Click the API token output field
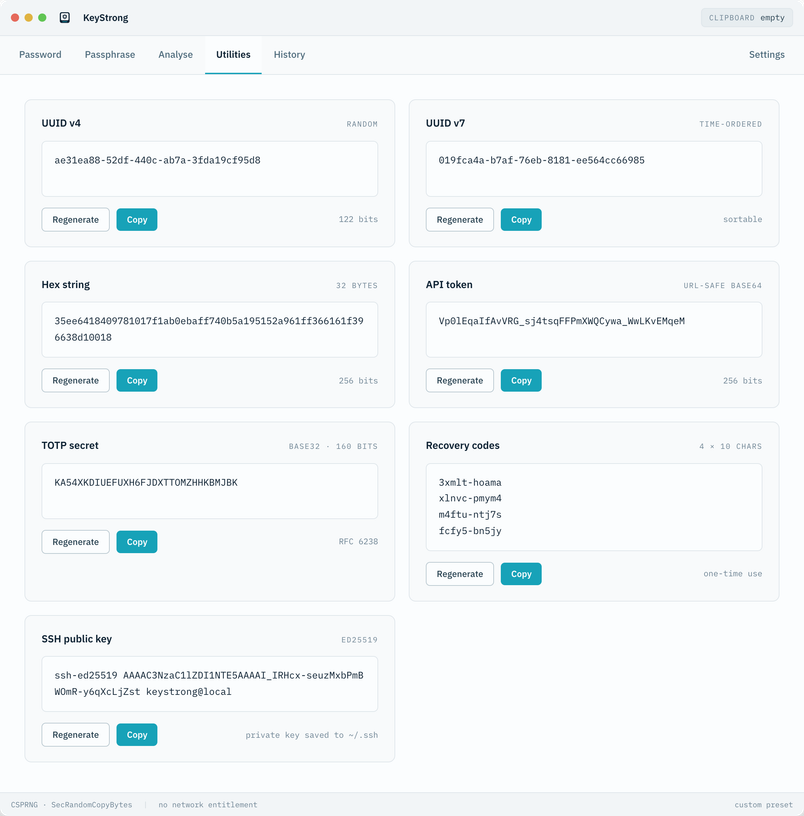 (x=594, y=329)
